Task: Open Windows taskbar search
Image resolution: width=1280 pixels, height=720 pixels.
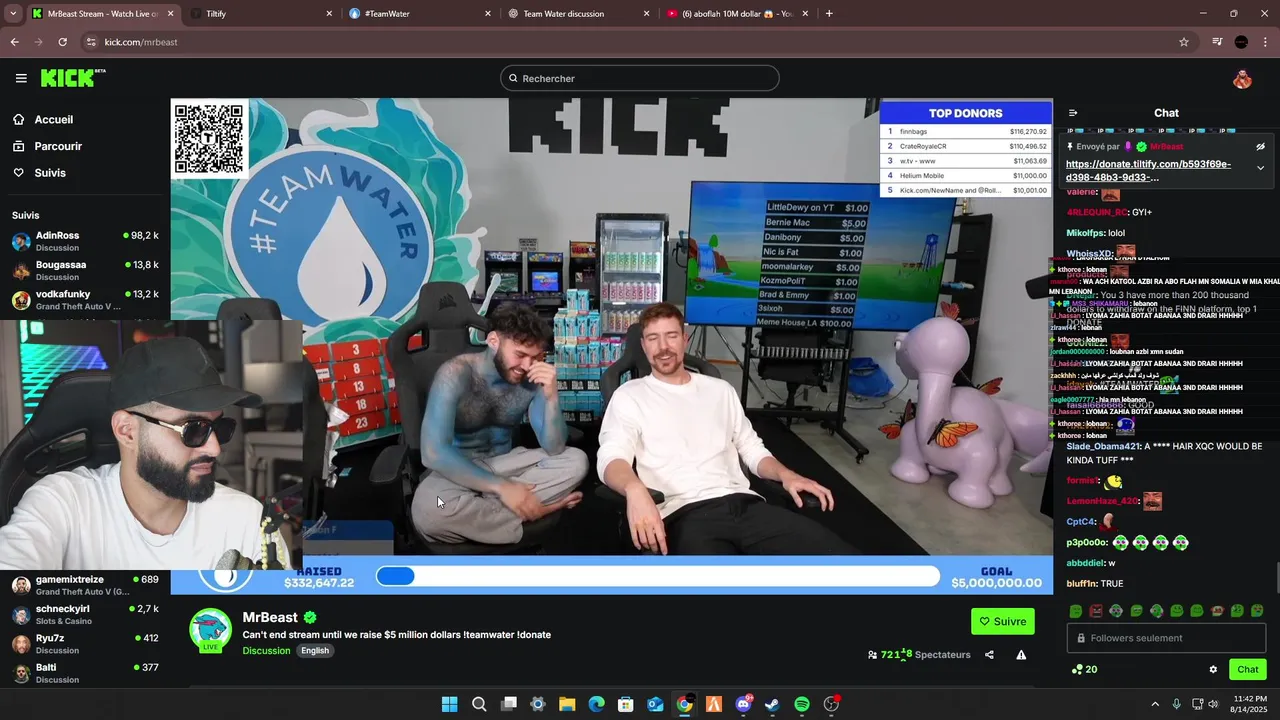Action: tap(479, 704)
